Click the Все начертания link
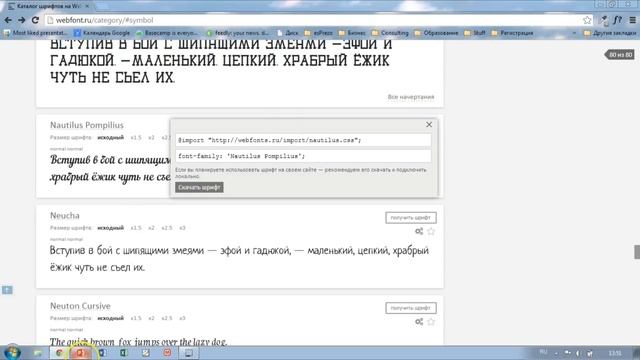 [411, 97]
